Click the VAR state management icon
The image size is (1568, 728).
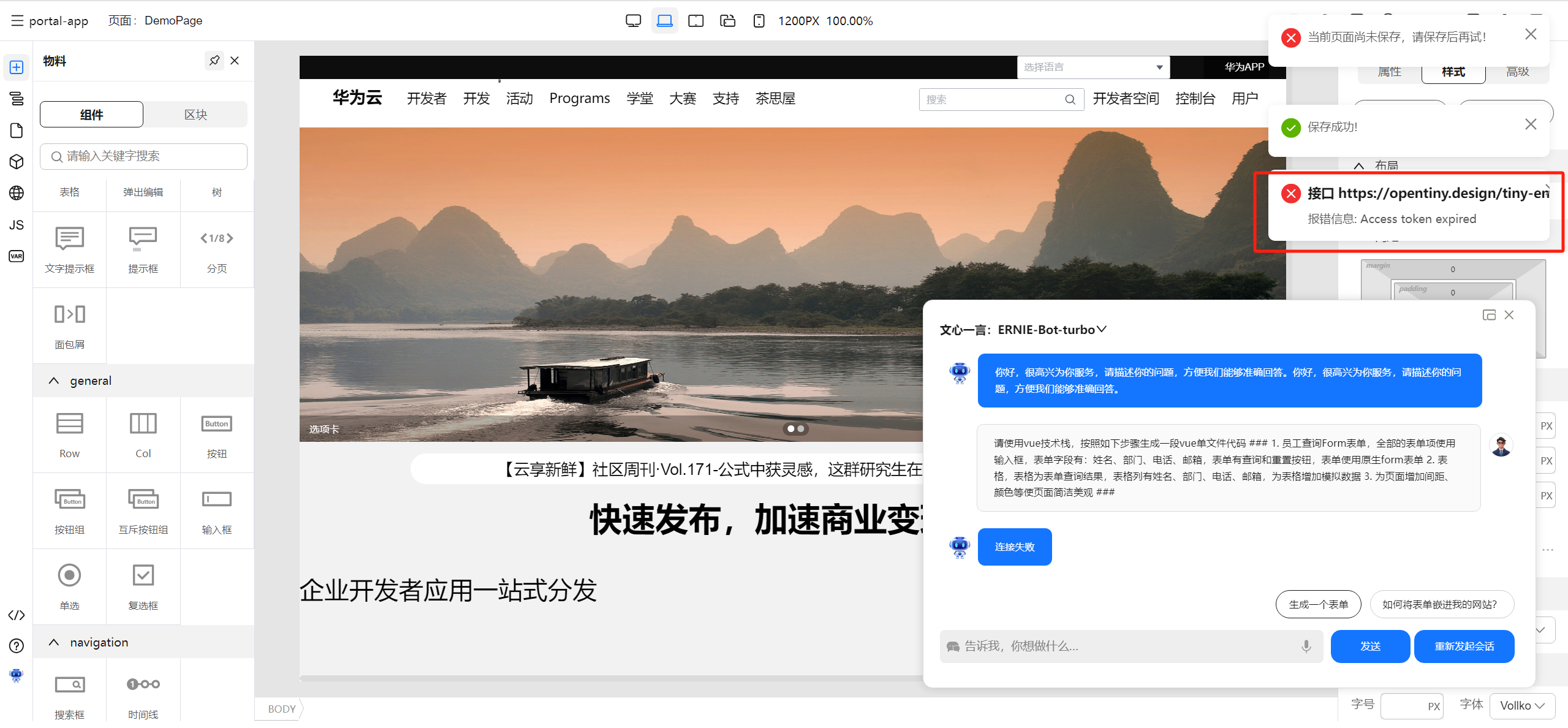tap(17, 256)
